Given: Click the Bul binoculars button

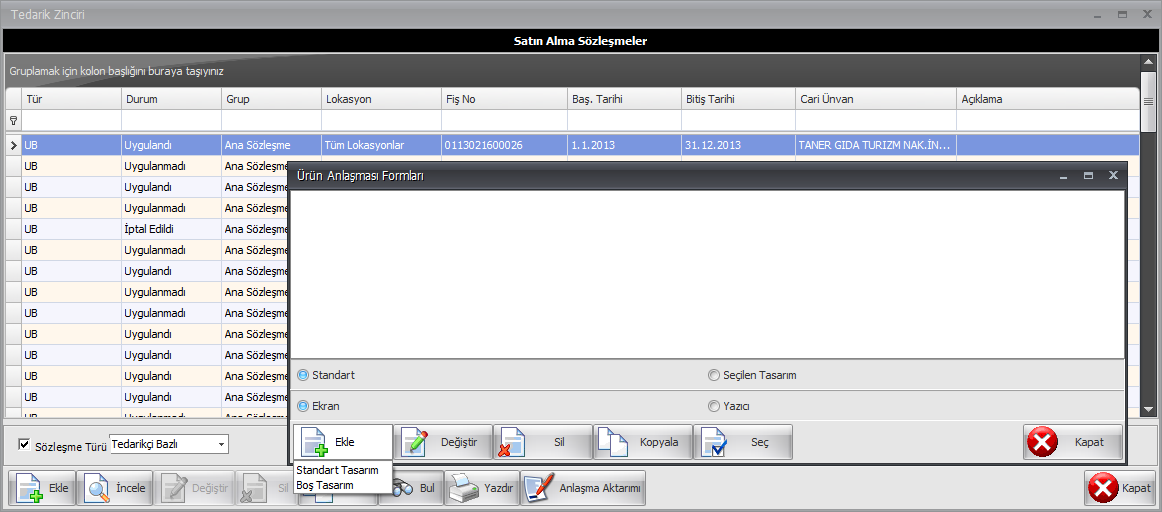Looking at the screenshot, I should (x=412, y=489).
